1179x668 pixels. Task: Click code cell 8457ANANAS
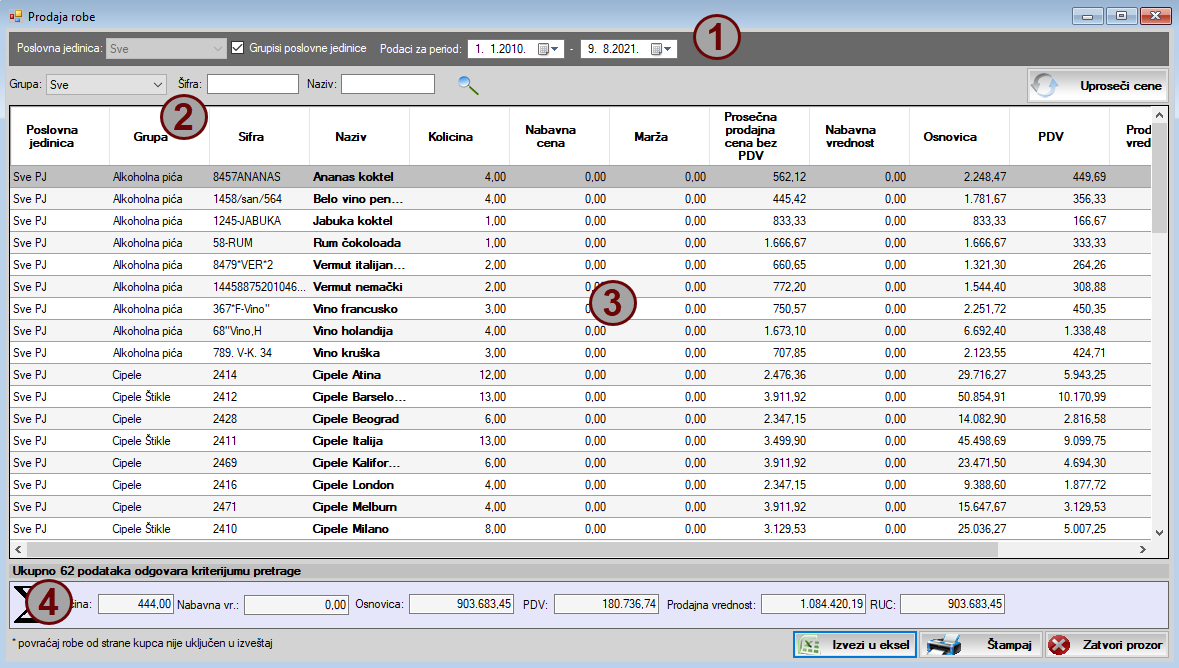pos(259,177)
